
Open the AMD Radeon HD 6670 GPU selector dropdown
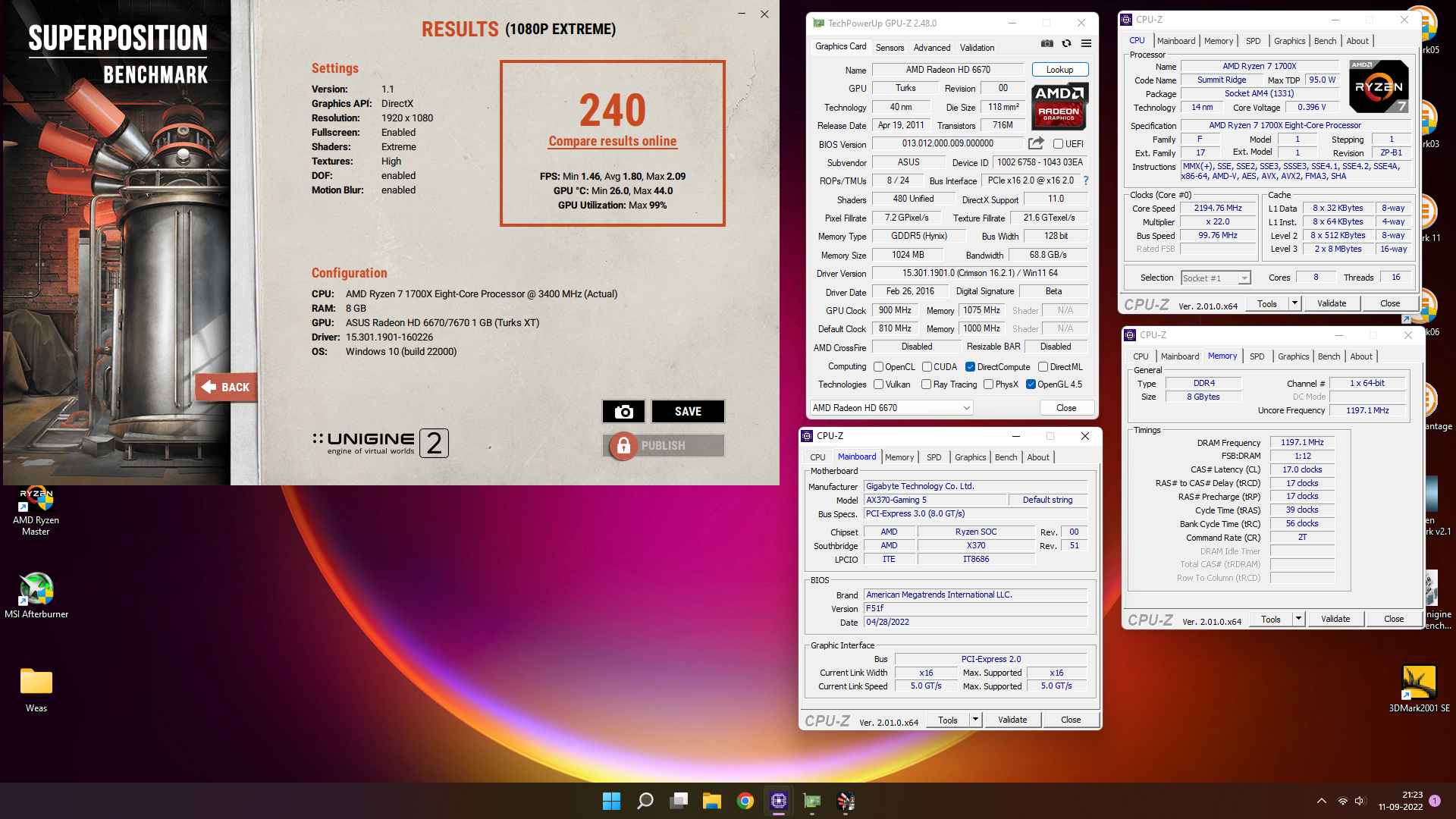point(891,408)
